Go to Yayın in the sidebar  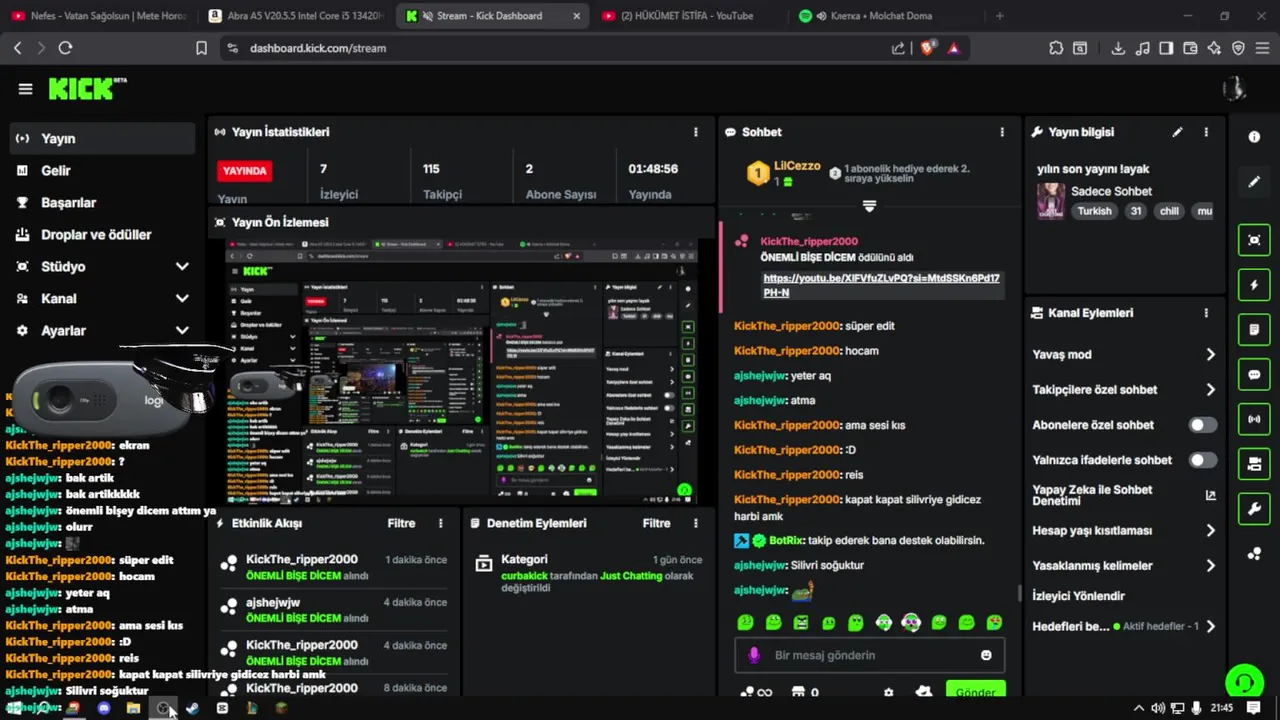click(102, 139)
